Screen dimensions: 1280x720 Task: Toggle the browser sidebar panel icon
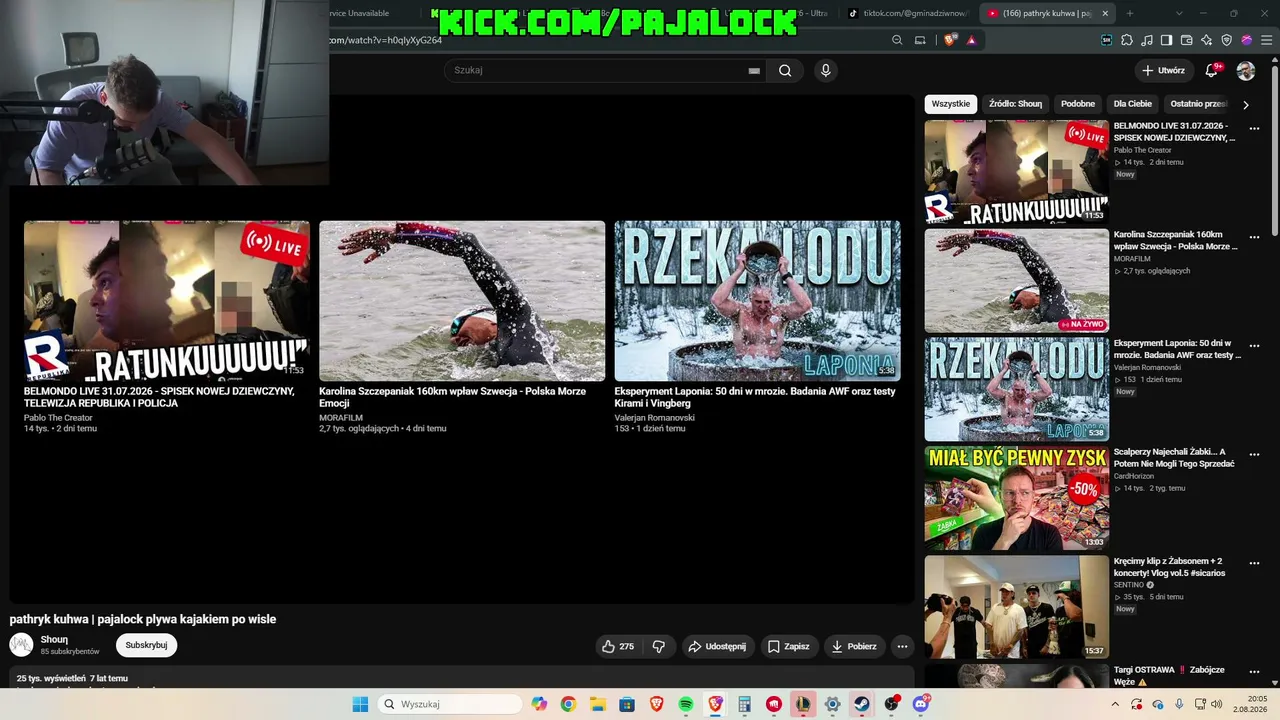(1166, 40)
